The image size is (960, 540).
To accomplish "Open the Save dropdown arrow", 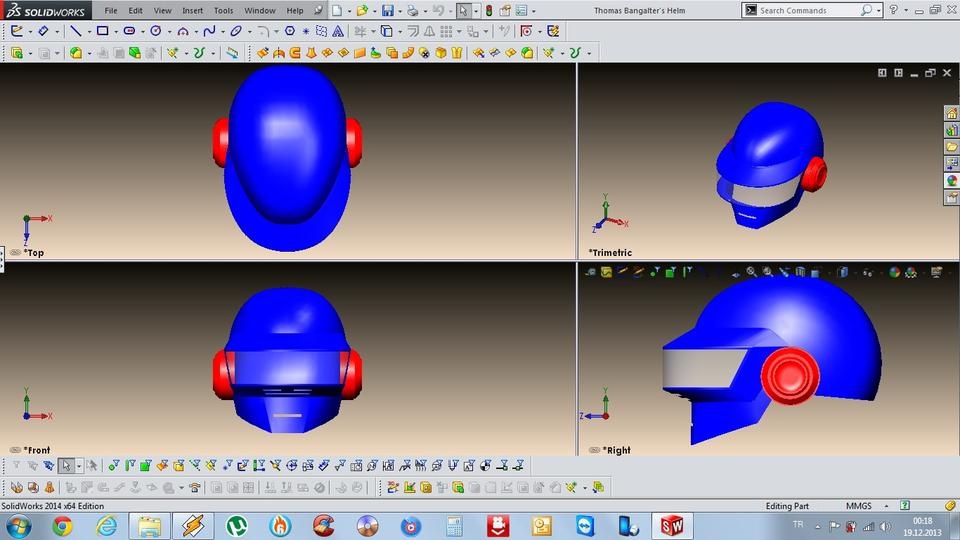I will pyautogui.click(x=400, y=11).
